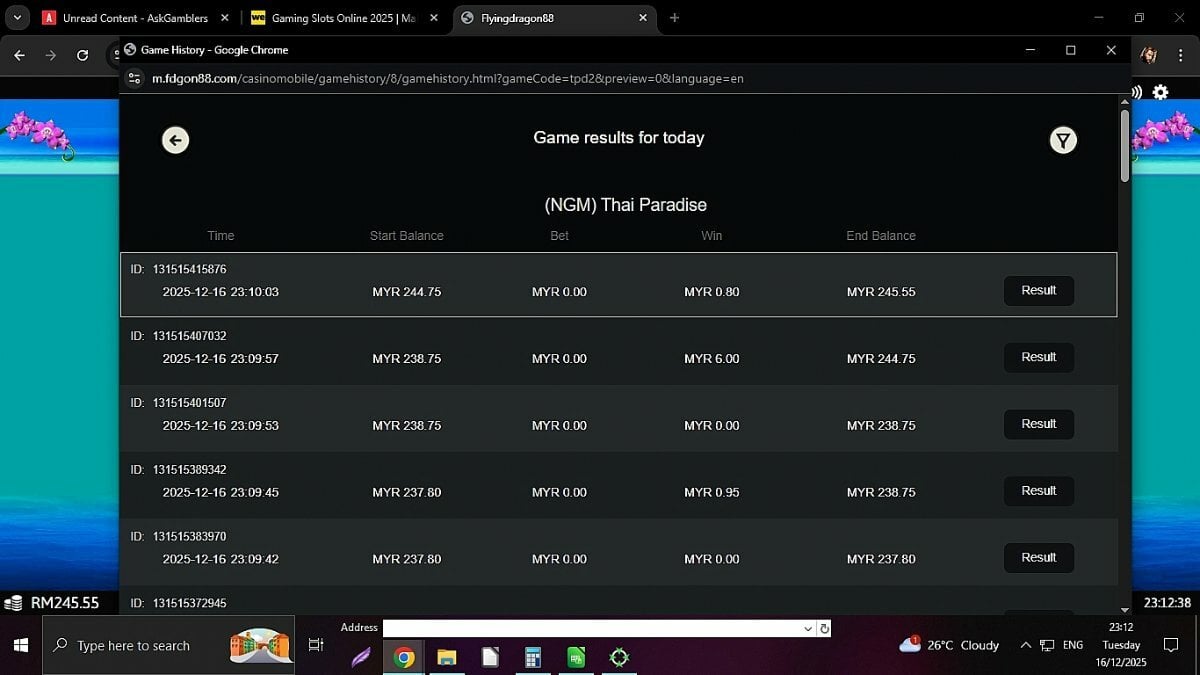The image size is (1200, 675).
Task: Expand the browser tab search dropdown
Action: pos(18,18)
